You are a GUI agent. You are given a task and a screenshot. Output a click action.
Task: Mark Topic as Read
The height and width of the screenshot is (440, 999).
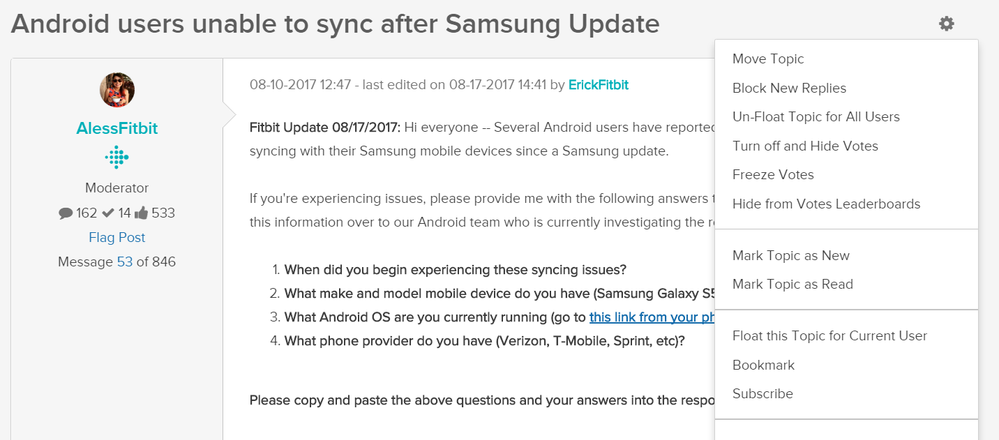(x=793, y=284)
